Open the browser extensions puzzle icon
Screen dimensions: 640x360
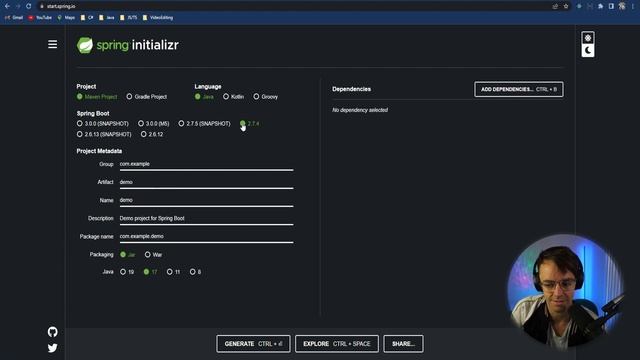(600, 6)
